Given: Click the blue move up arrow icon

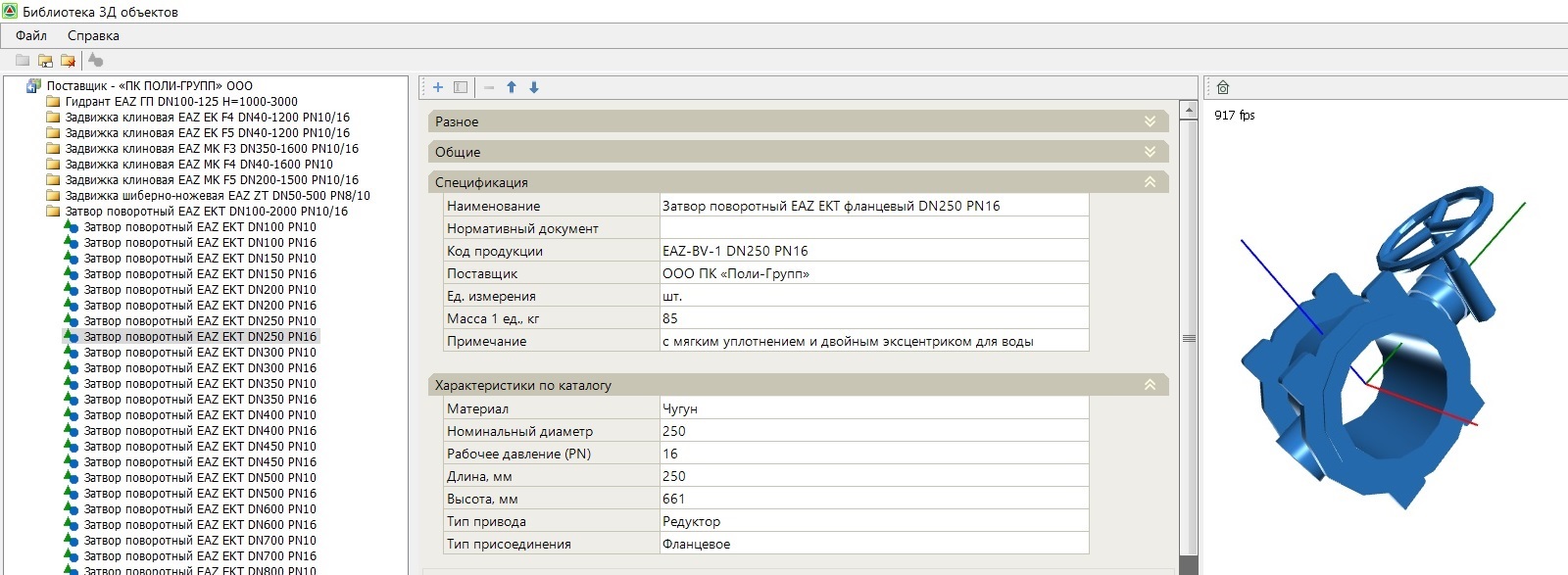Looking at the screenshot, I should (x=512, y=87).
